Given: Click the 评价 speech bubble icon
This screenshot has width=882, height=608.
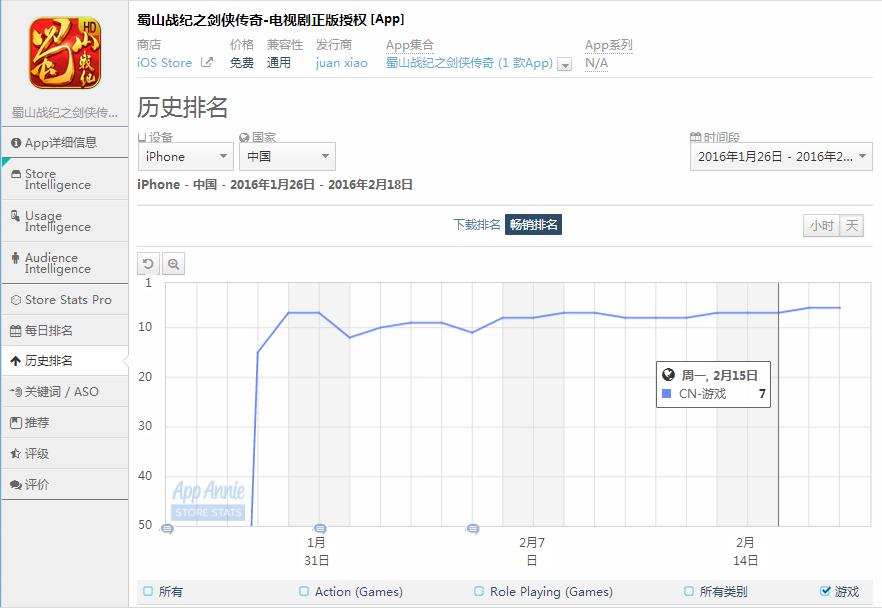Looking at the screenshot, I should tap(16, 484).
